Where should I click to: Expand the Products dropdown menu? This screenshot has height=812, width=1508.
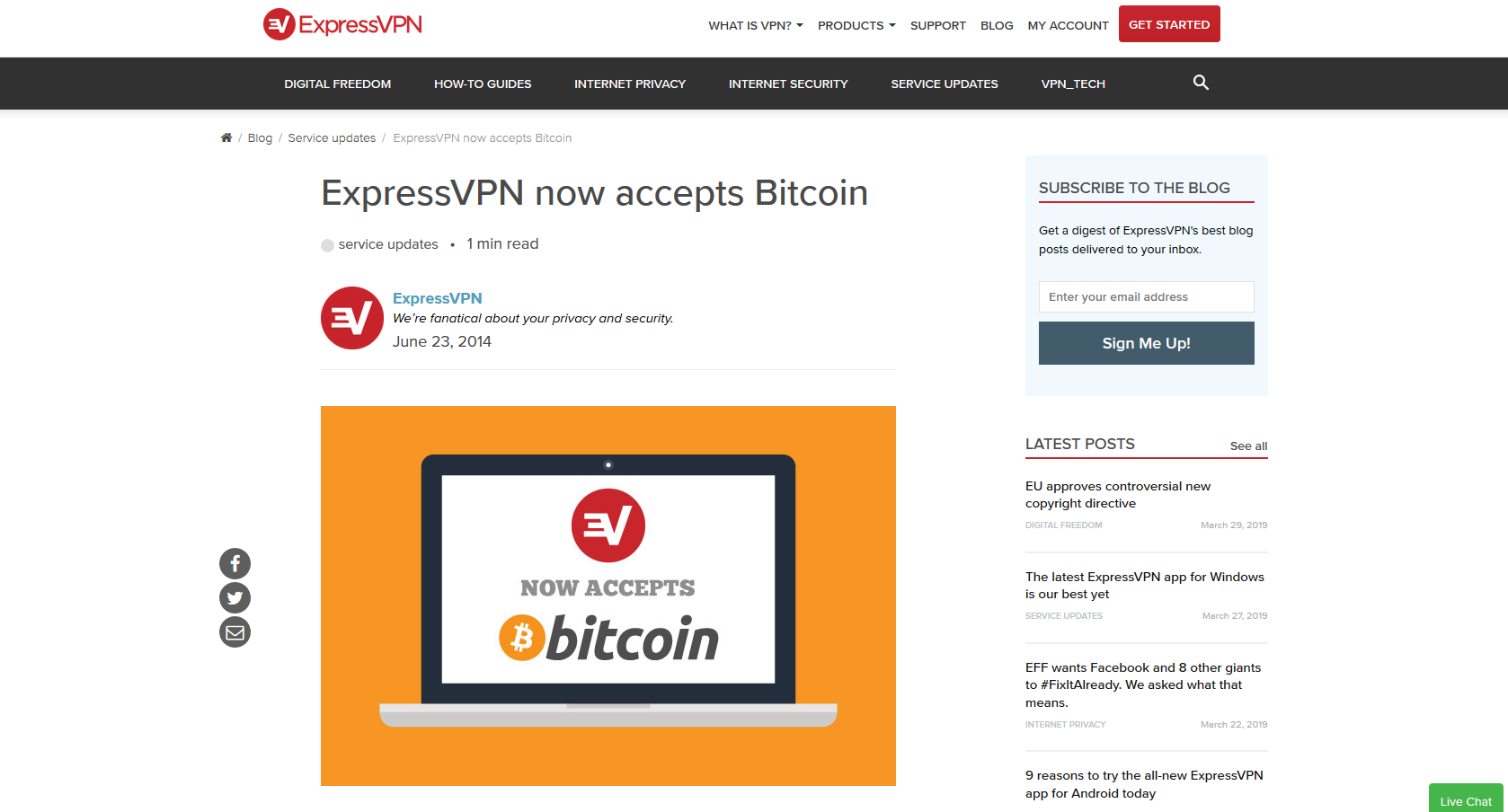tap(856, 25)
